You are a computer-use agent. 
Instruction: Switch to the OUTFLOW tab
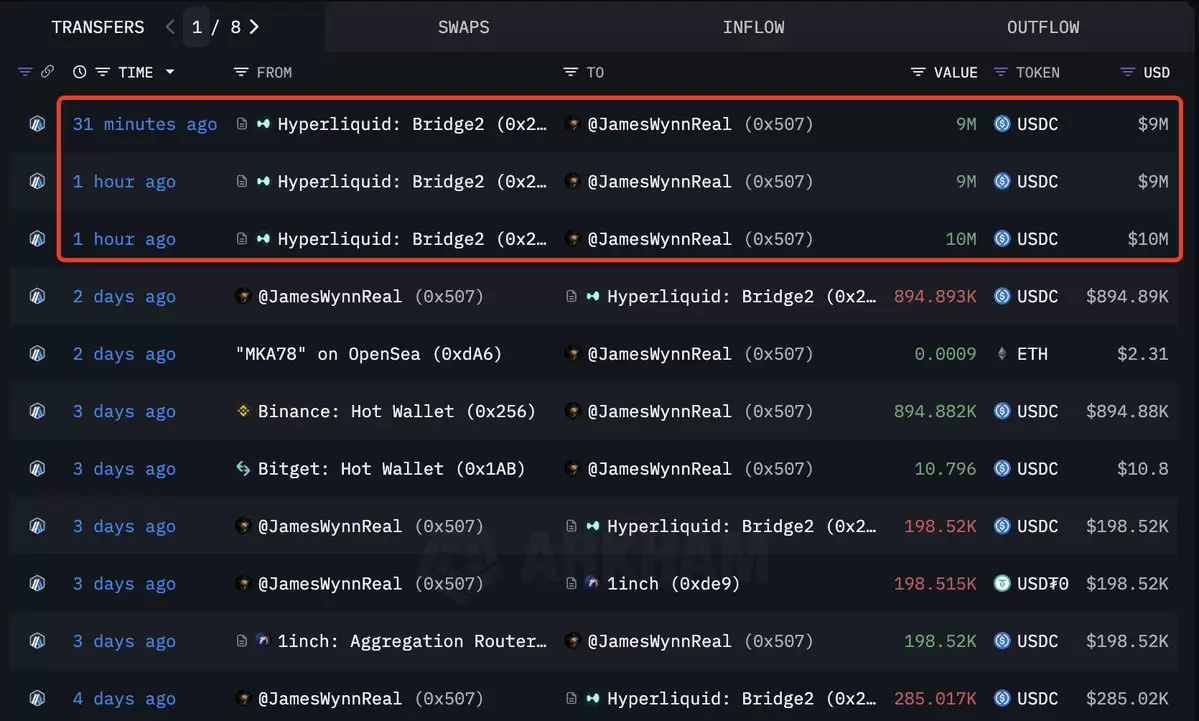(x=1043, y=28)
